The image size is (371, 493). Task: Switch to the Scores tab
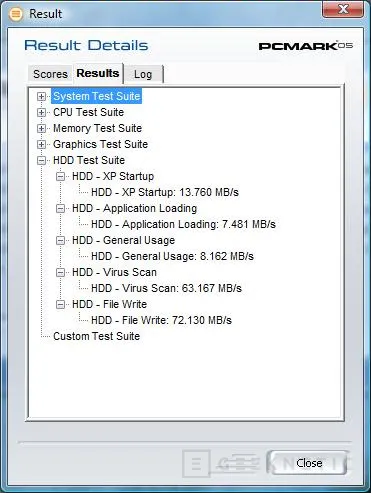click(x=50, y=74)
